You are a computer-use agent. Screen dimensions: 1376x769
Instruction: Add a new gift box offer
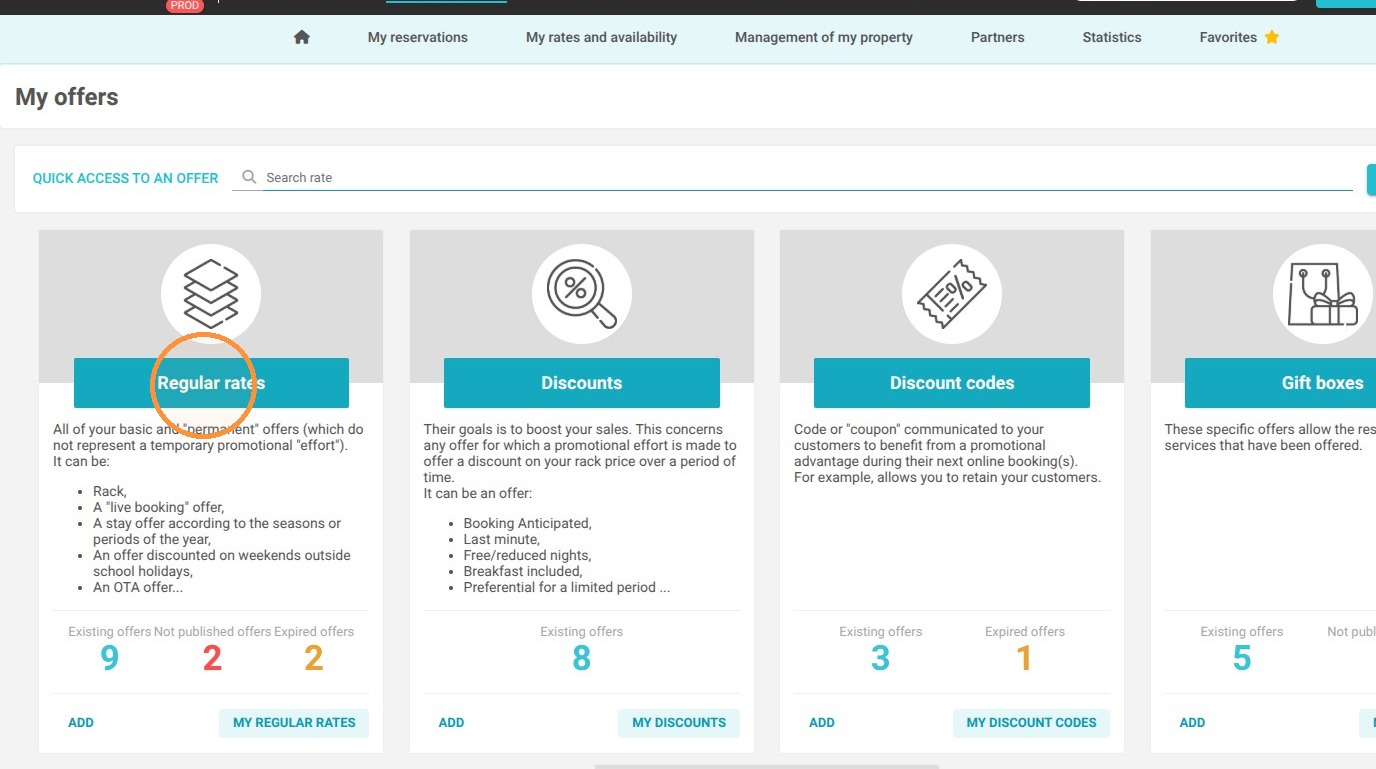coord(1192,723)
